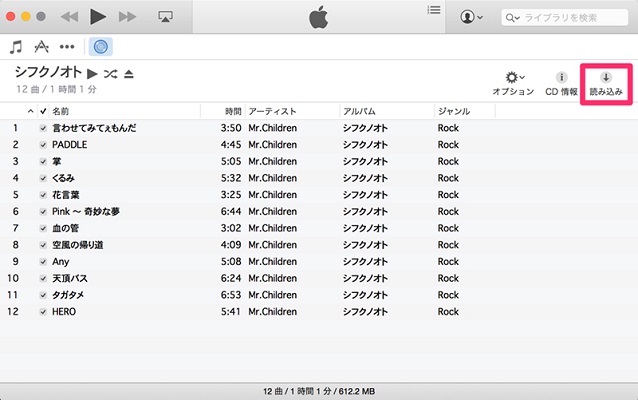The width and height of the screenshot is (638, 400).
Task: Uncheck the Pink ～ 奇妙な夢 checkbox
Action: point(43,212)
